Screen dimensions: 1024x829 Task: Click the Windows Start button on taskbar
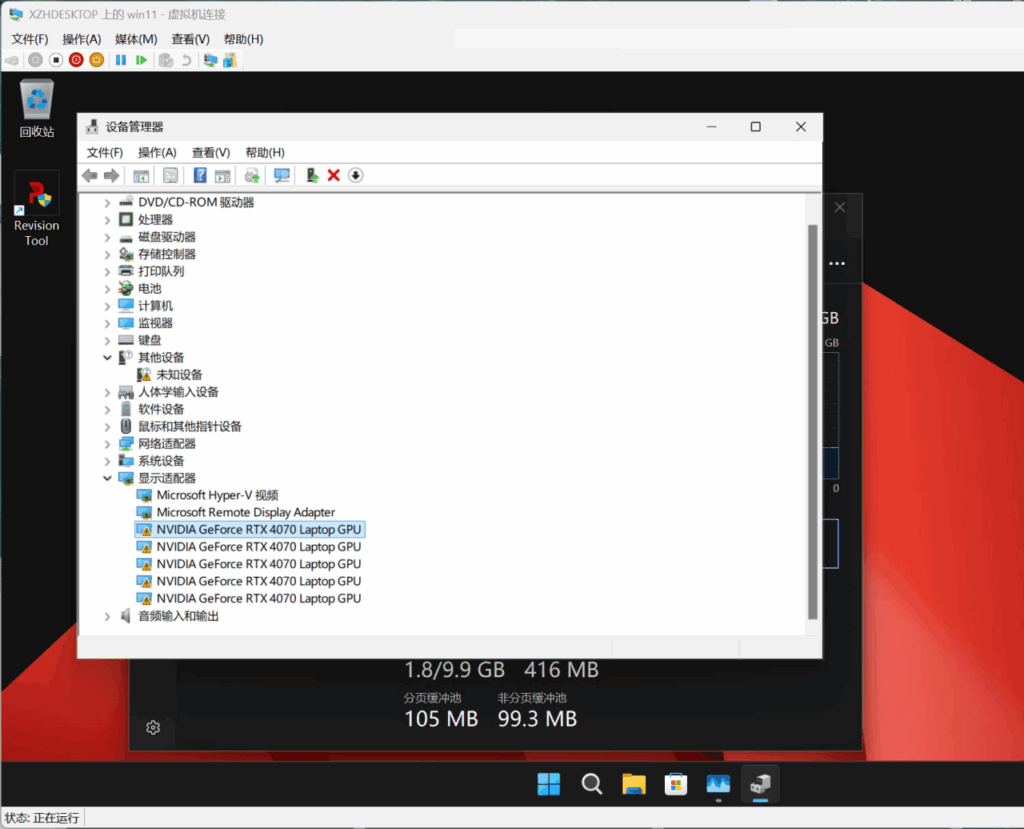[549, 784]
